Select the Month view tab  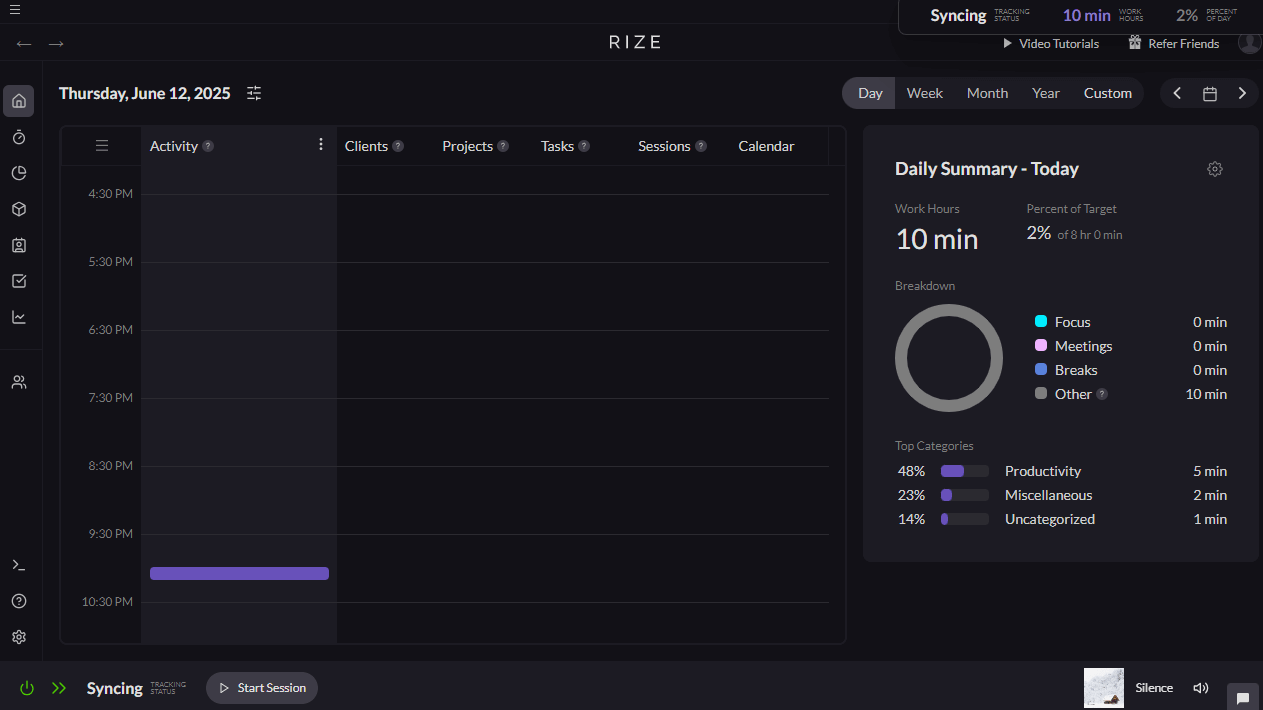pyautogui.click(x=987, y=93)
